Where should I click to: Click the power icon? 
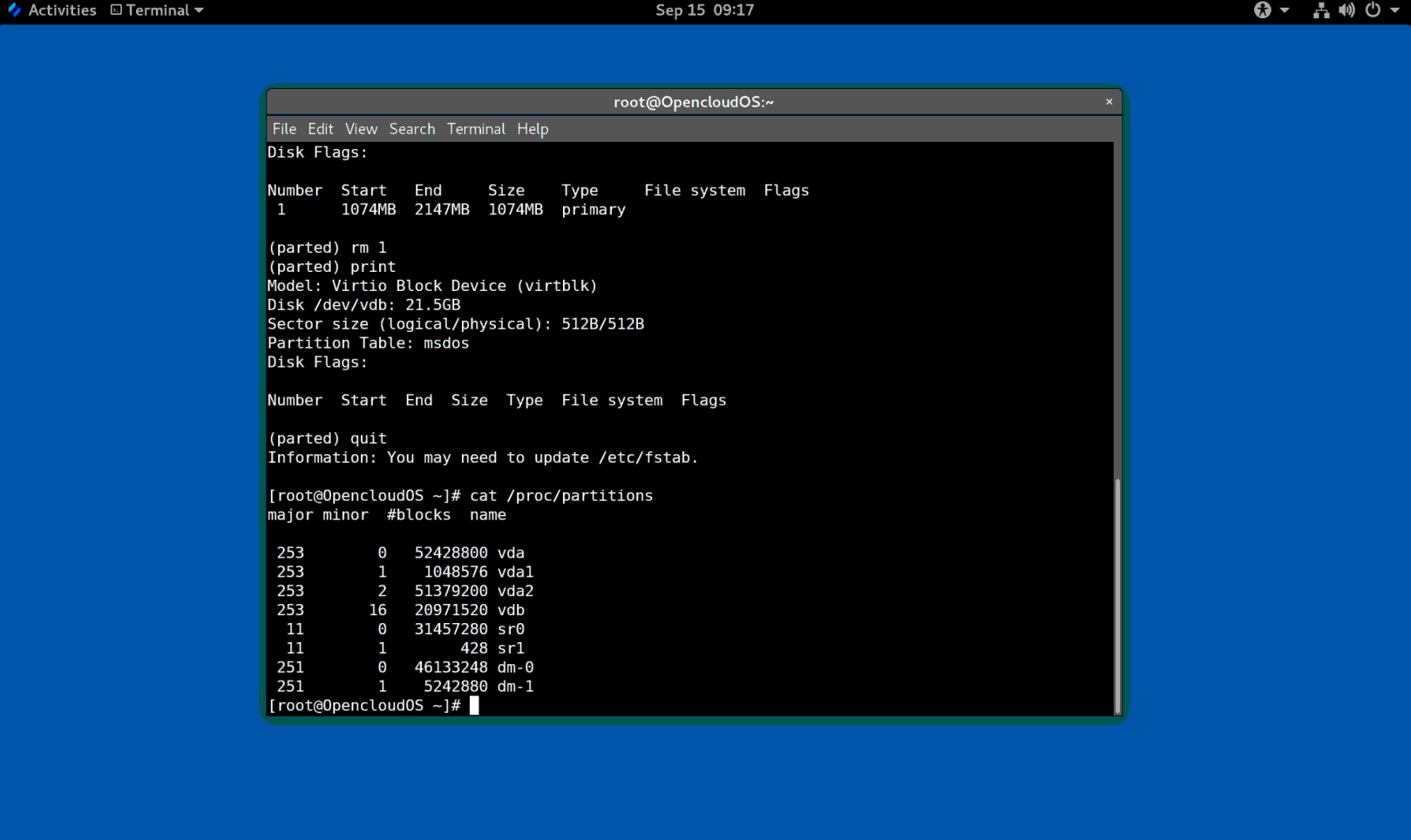point(1373,10)
